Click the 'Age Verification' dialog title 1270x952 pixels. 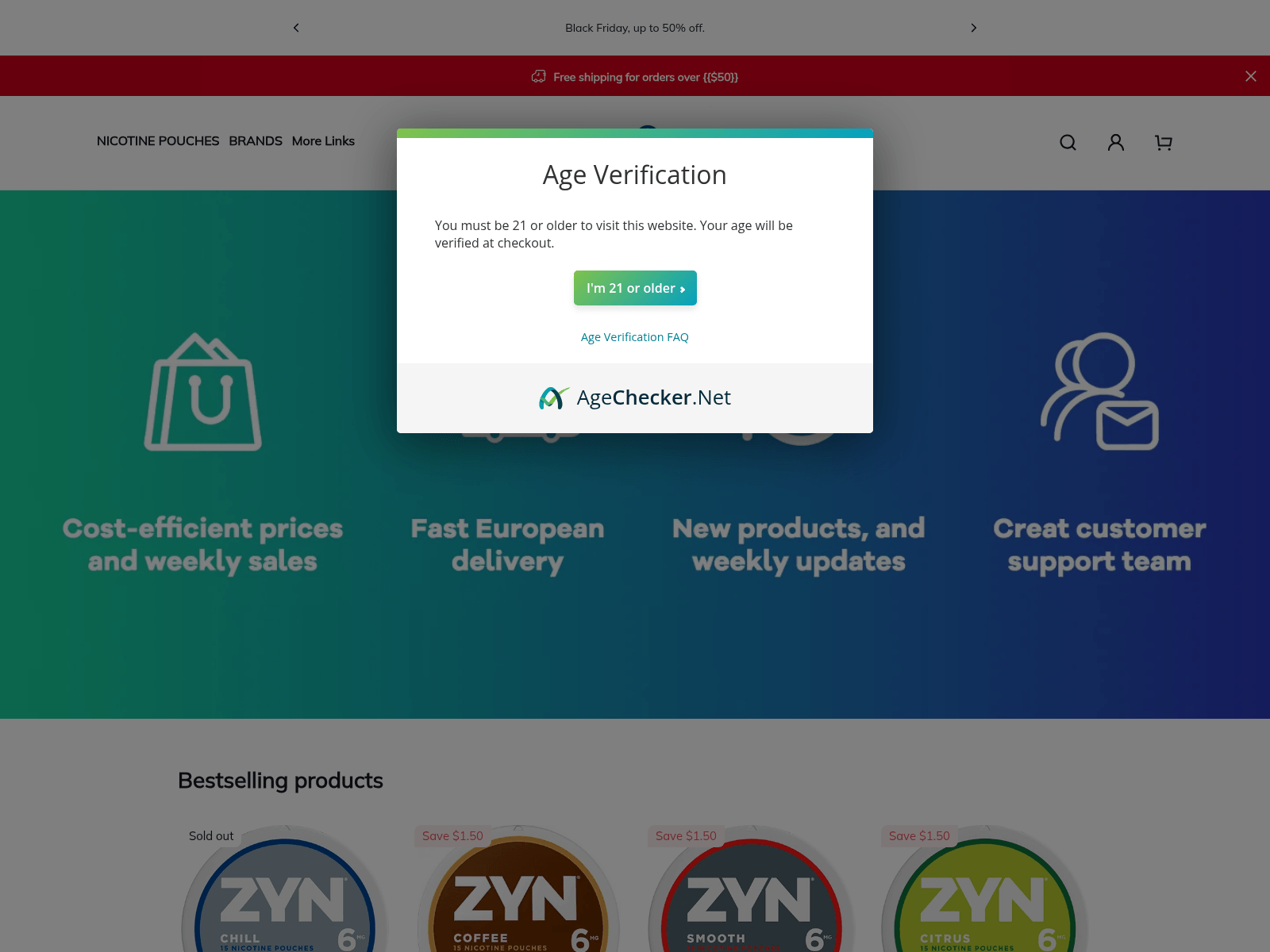[x=635, y=175]
